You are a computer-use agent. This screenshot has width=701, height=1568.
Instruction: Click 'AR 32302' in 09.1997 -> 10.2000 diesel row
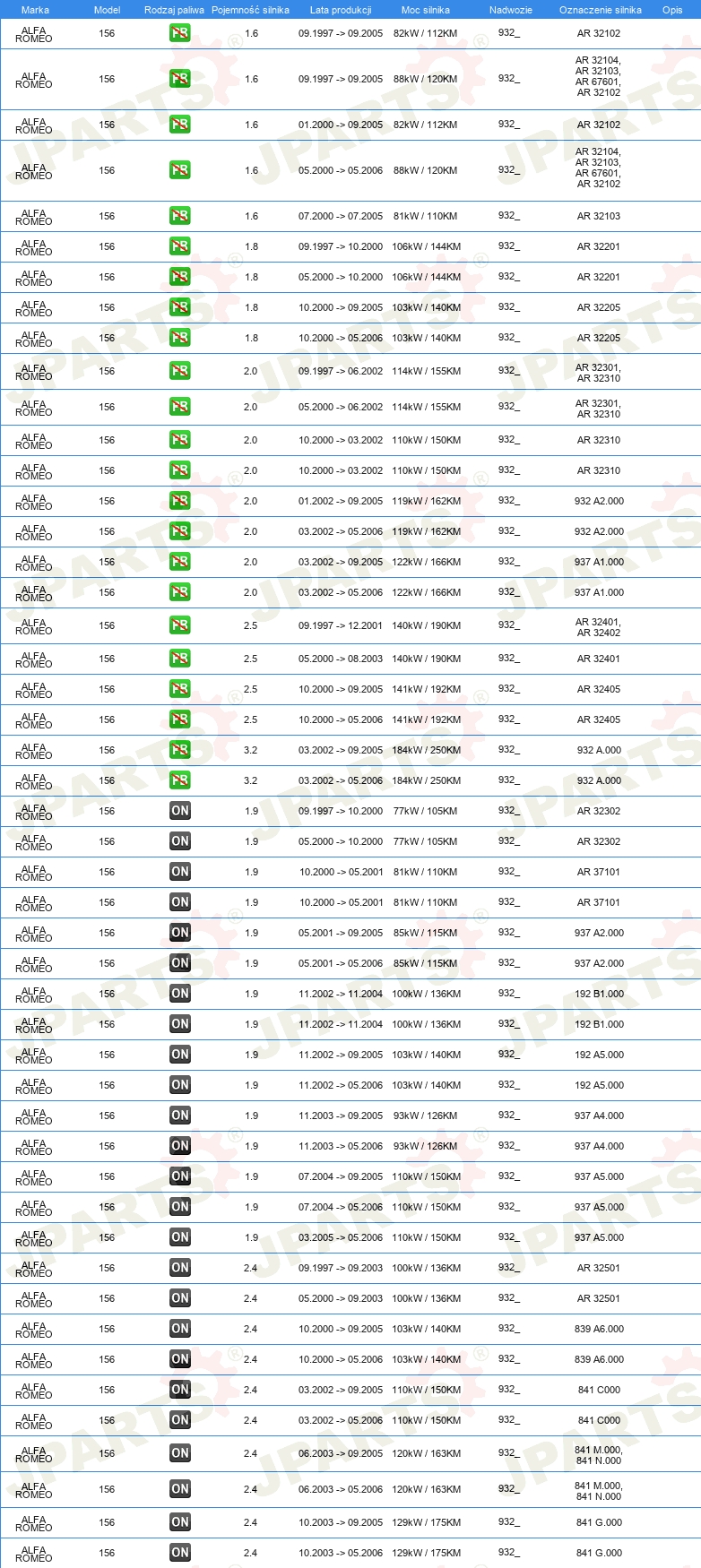(599, 811)
